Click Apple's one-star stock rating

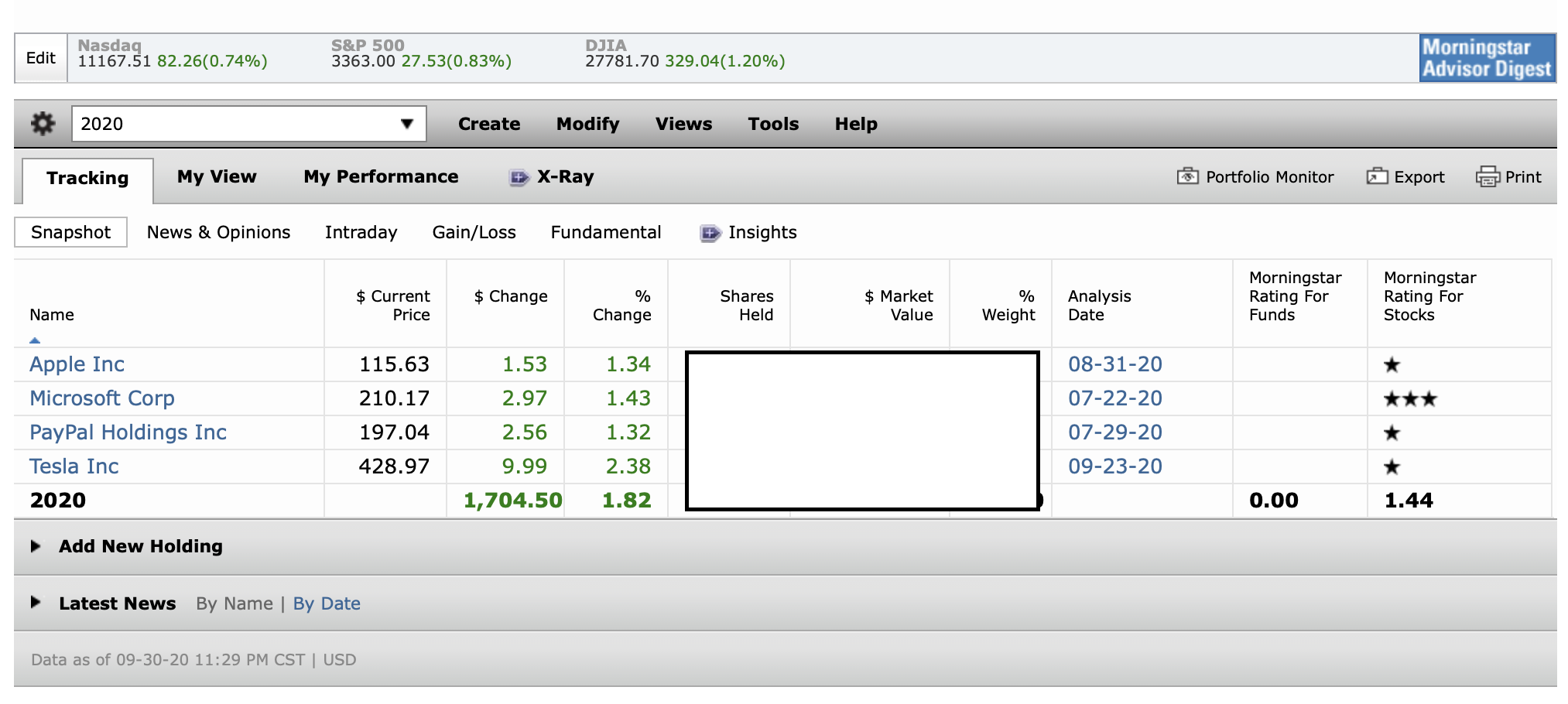tap(1392, 365)
